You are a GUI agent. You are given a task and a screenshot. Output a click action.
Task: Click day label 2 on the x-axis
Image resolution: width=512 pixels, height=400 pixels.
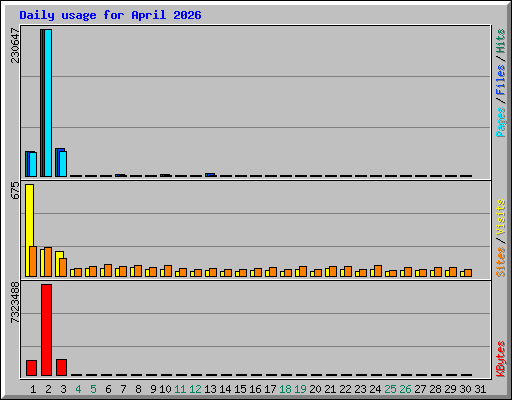[48, 389]
